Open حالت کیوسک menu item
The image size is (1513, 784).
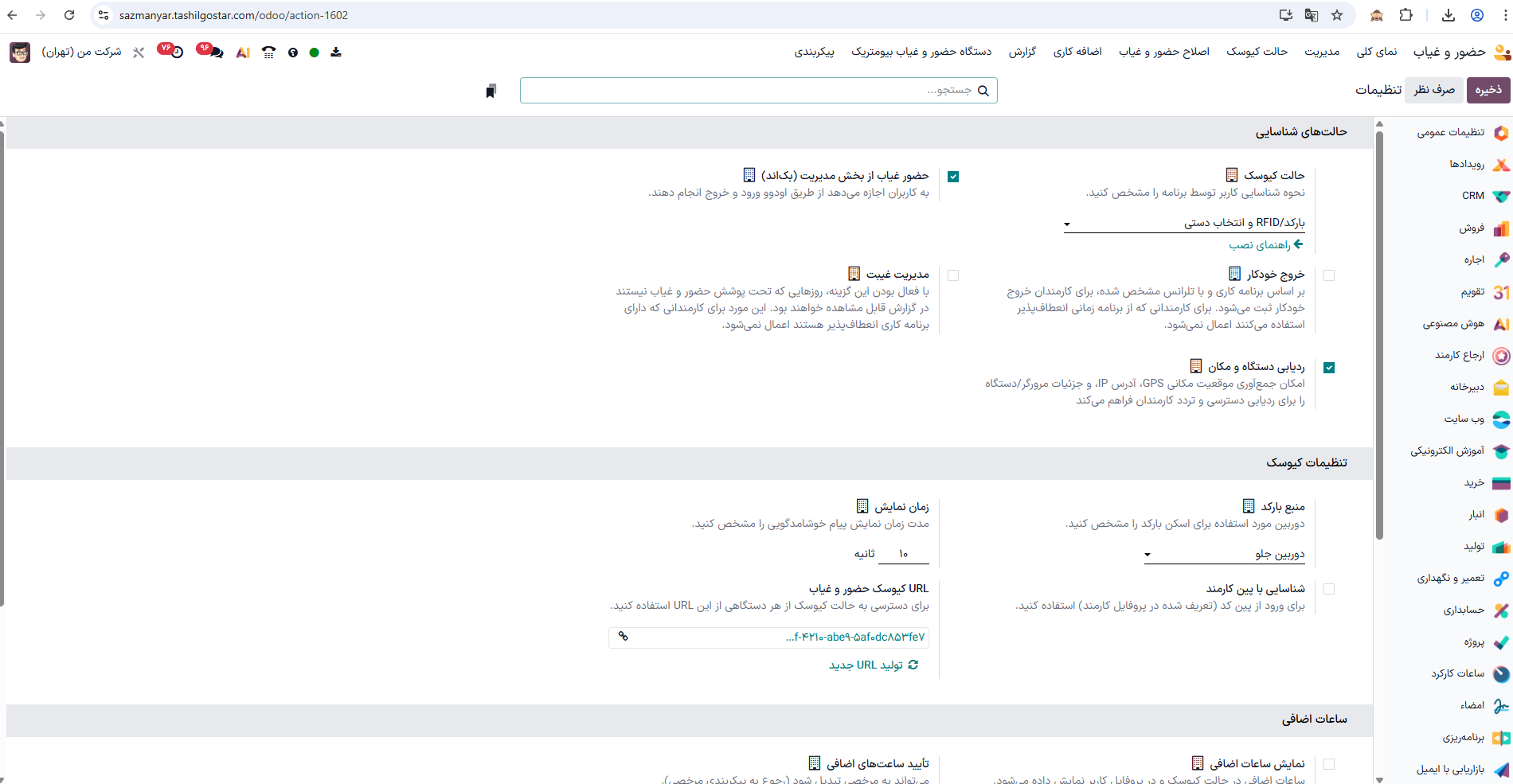point(1257,52)
